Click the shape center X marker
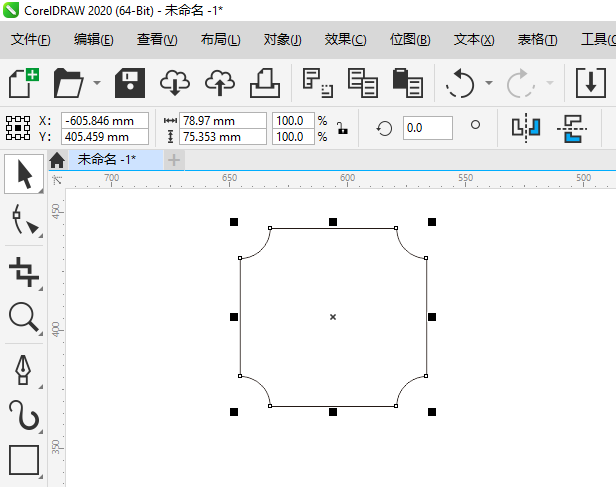Screen dimensions: 616x487 point(333,317)
